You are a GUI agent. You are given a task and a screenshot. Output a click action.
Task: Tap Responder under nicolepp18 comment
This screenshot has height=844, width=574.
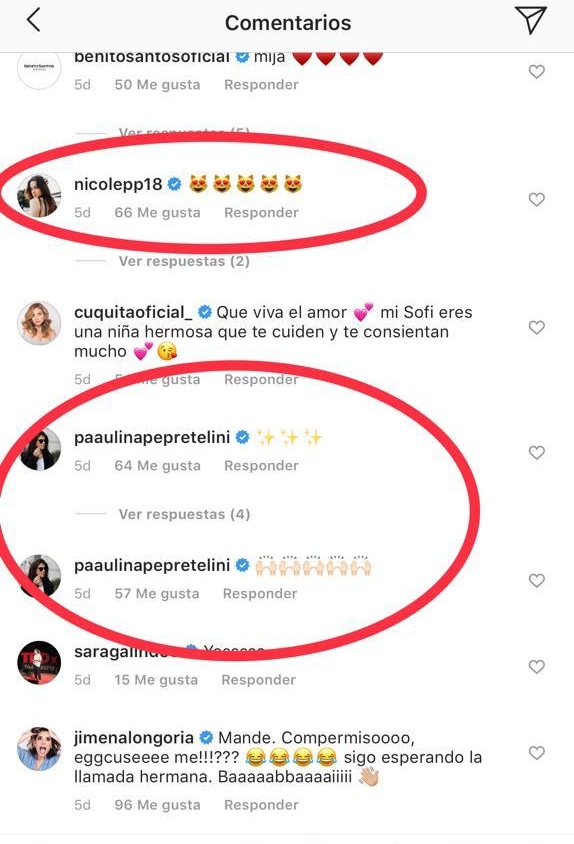[x=261, y=213]
